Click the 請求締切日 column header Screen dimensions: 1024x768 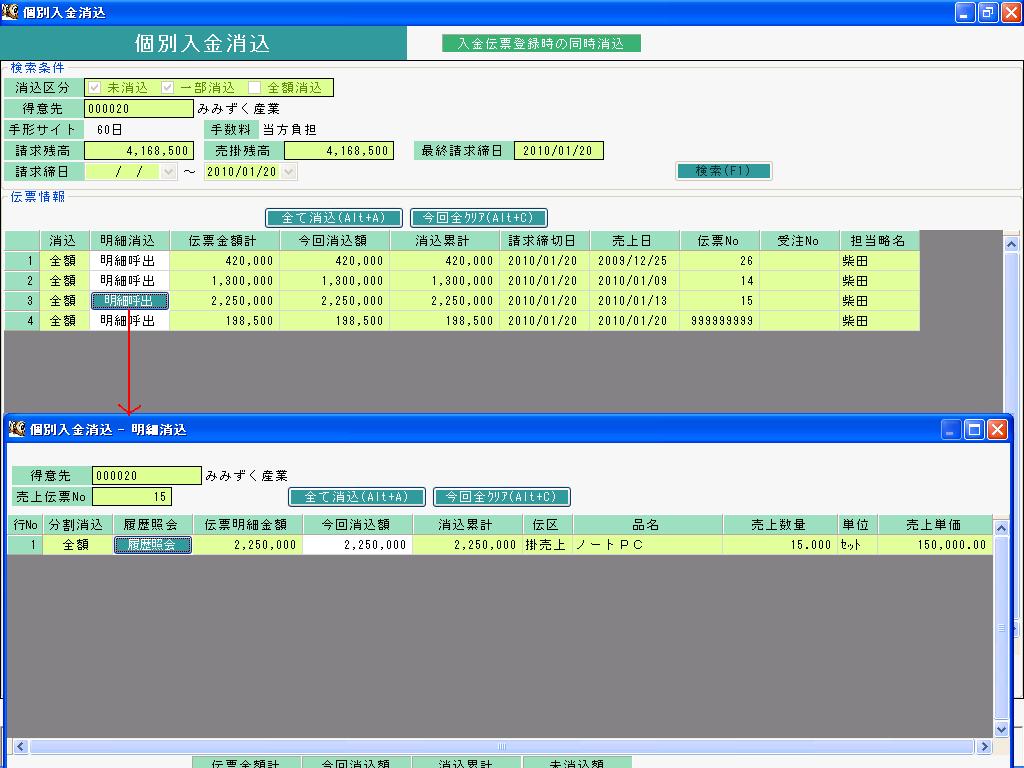click(545, 241)
